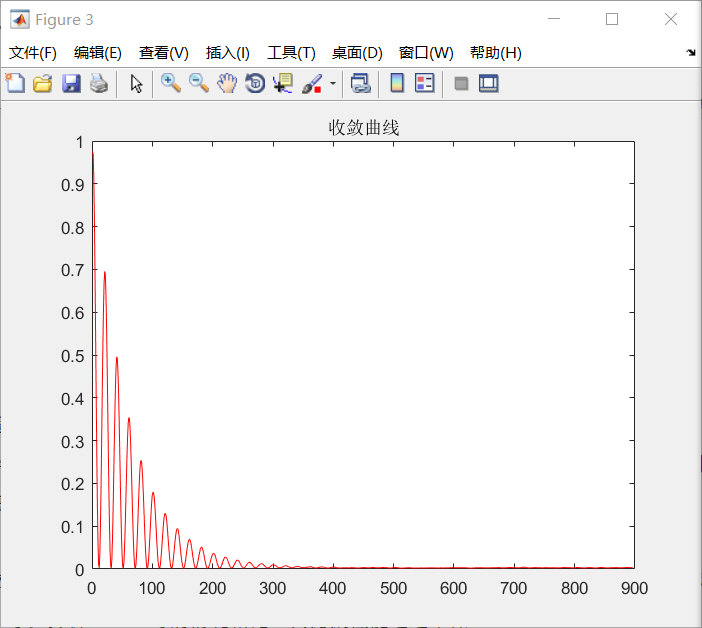Maximize the Figure 3 window
The image size is (702, 628).
pyautogui.click(x=612, y=19)
